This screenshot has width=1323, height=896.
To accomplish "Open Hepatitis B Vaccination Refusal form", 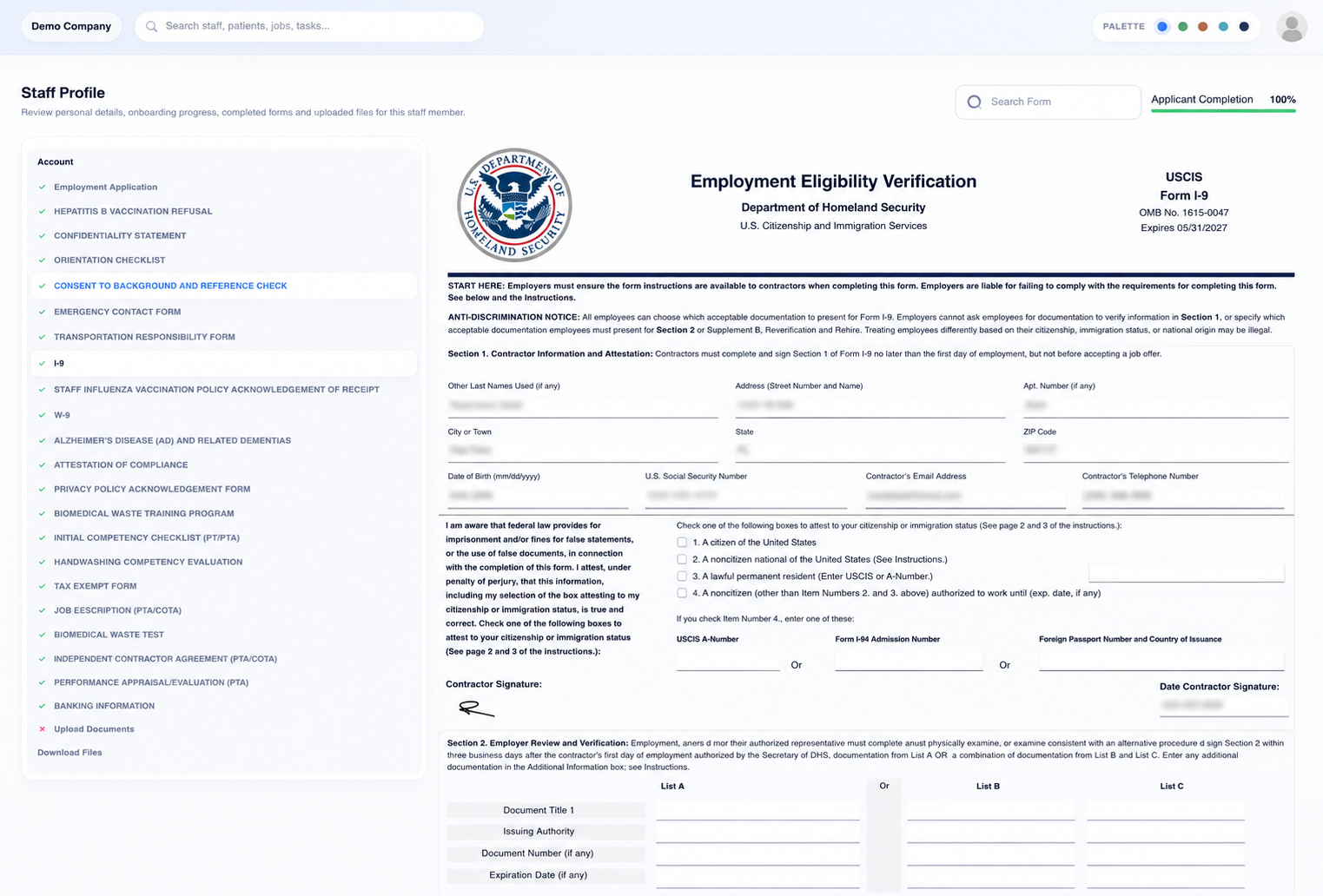I will tap(133, 211).
